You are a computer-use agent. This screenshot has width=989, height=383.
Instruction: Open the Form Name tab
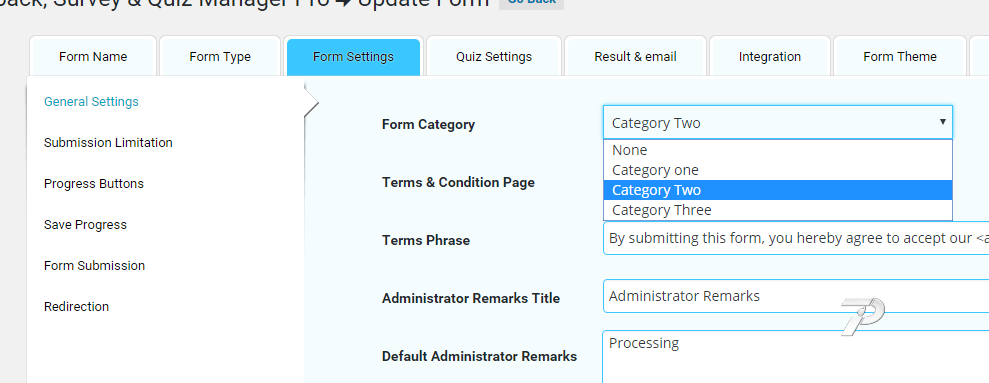tap(93, 56)
